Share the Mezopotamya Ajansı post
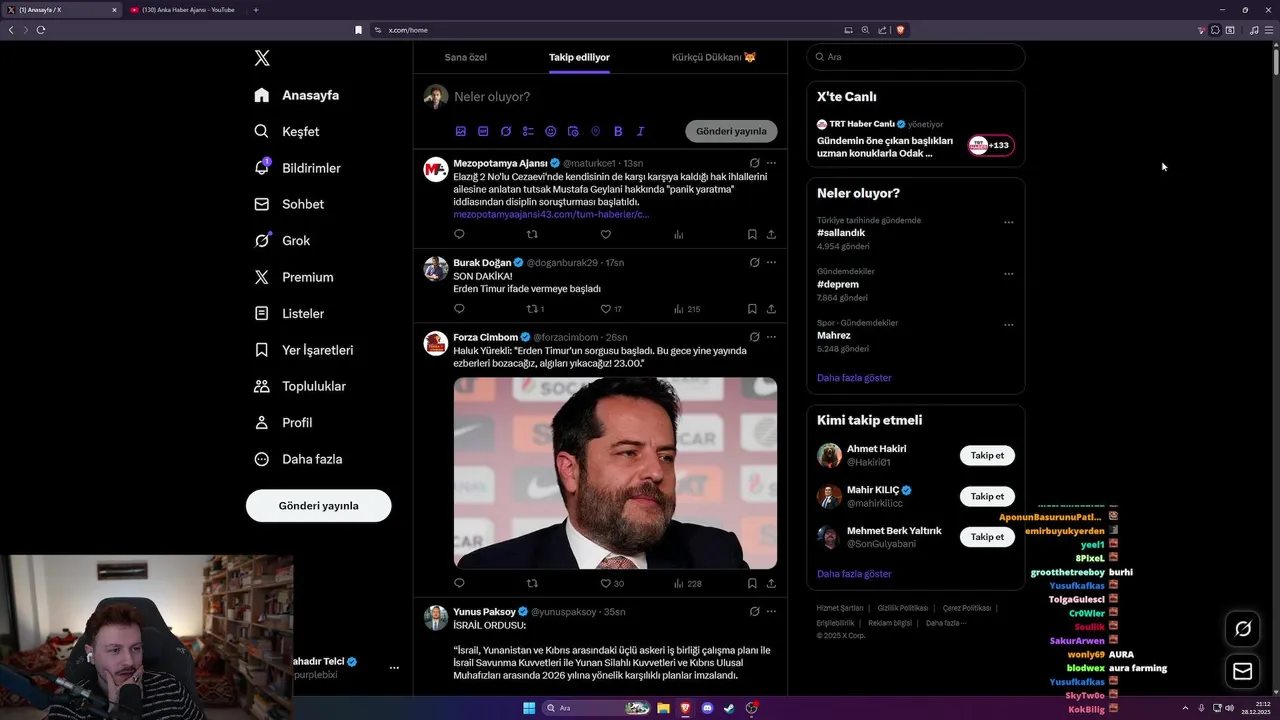 click(771, 234)
